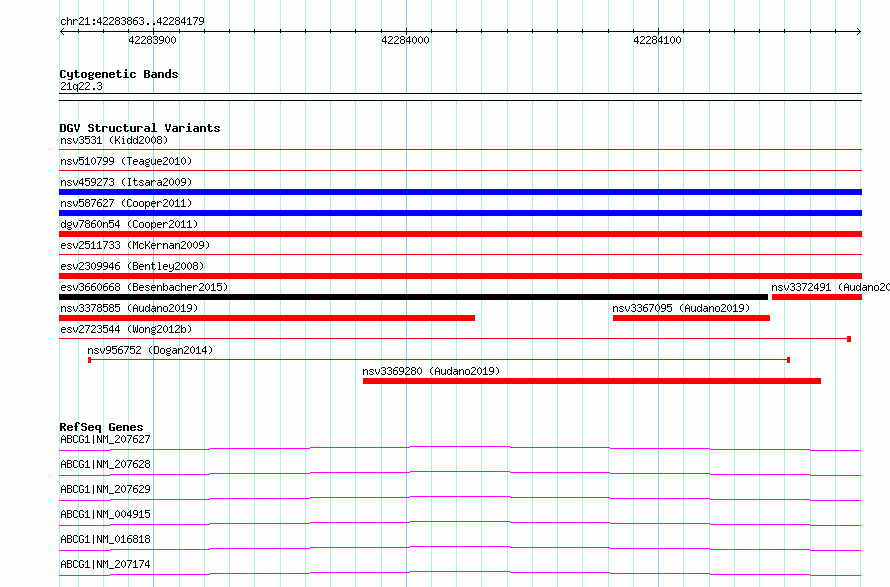Click the ABCG1|NM_207627 gene label
The width and height of the screenshot is (890, 587).
pos(106,439)
